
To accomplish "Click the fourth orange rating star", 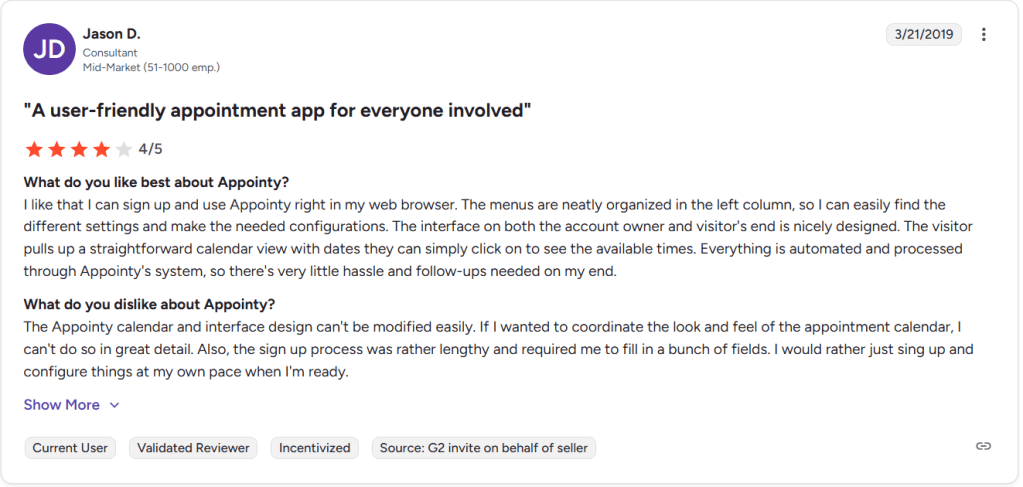I will coord(101,150).
